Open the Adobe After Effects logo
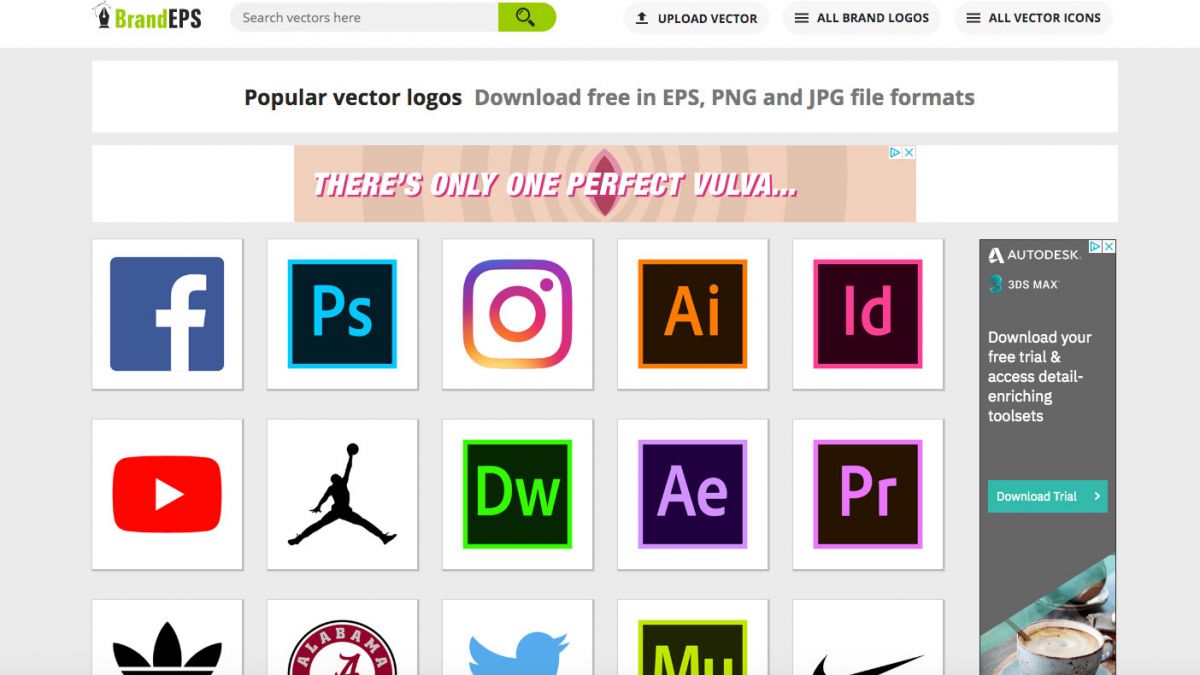Screen dimensions: 1200x675 (692, 492)
